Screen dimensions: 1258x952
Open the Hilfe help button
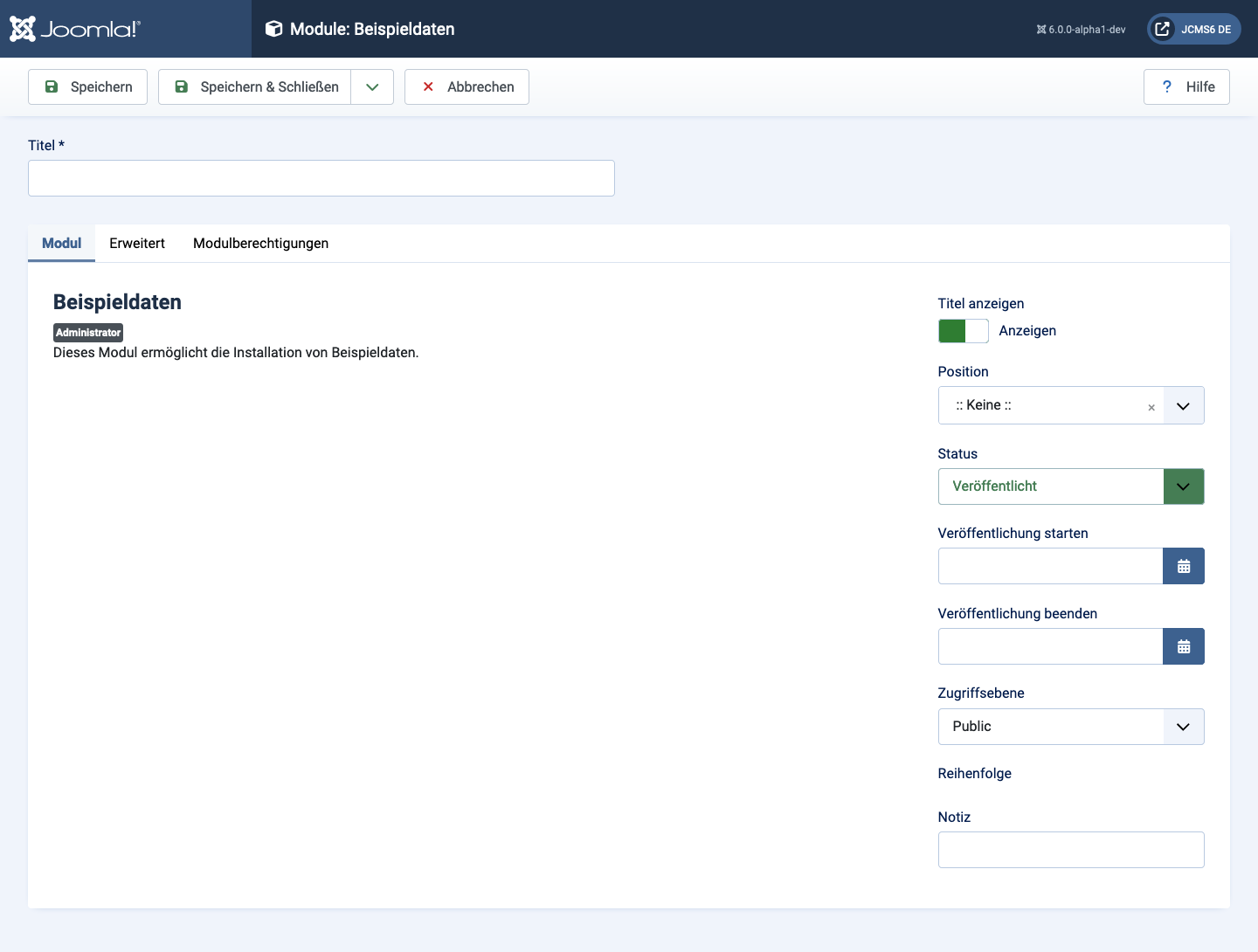coord(1186,86)
